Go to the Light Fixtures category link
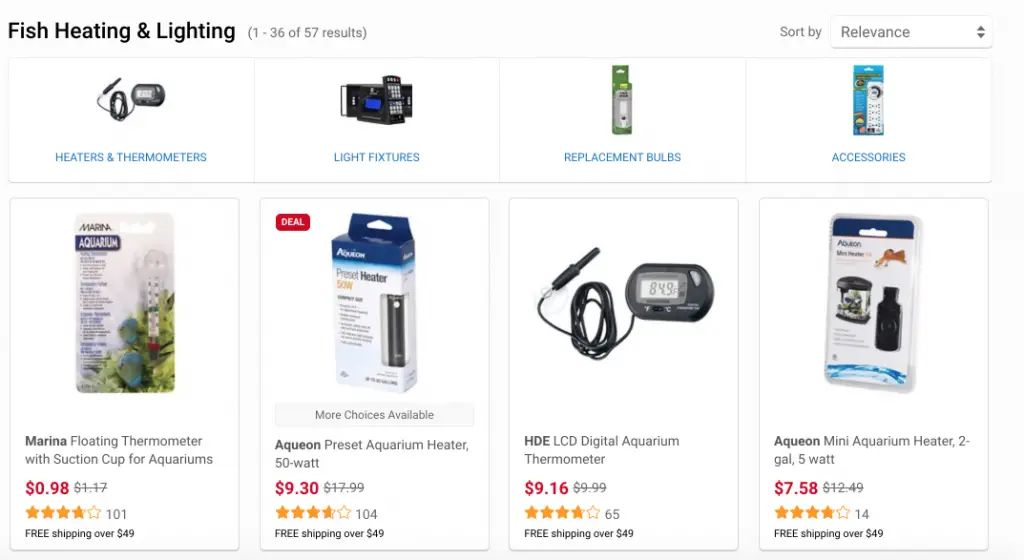The height and width of the screenshot is (560, 1024). (376, 157)
